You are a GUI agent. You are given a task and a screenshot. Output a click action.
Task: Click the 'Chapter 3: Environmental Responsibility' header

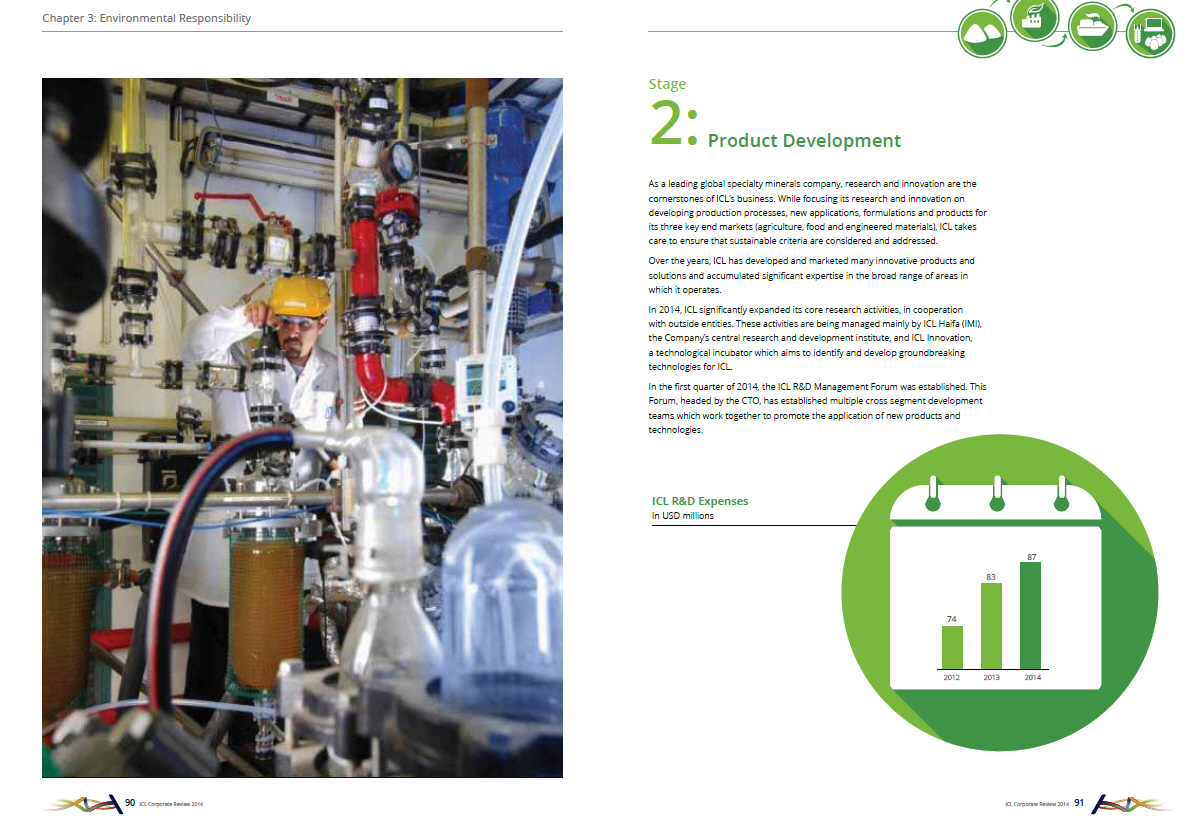pos(147,18)
